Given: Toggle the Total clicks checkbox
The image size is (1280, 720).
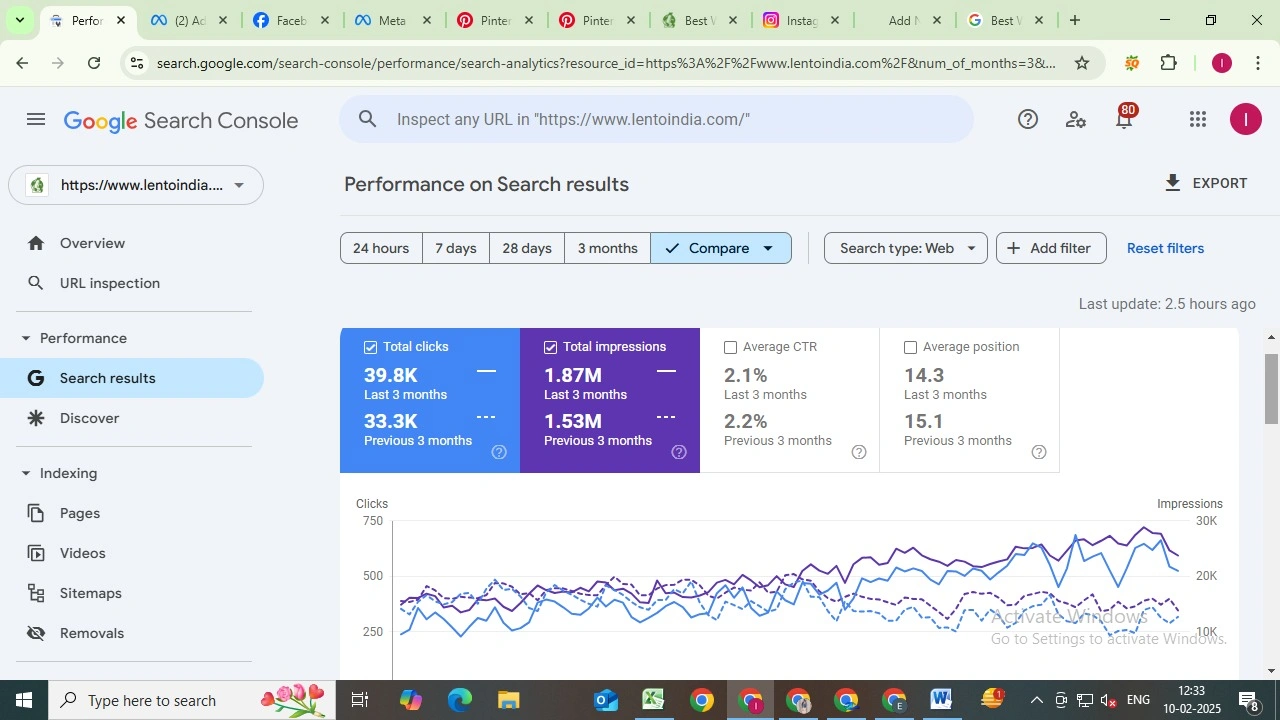Looking at the screenshot, I should coord(371,347).
